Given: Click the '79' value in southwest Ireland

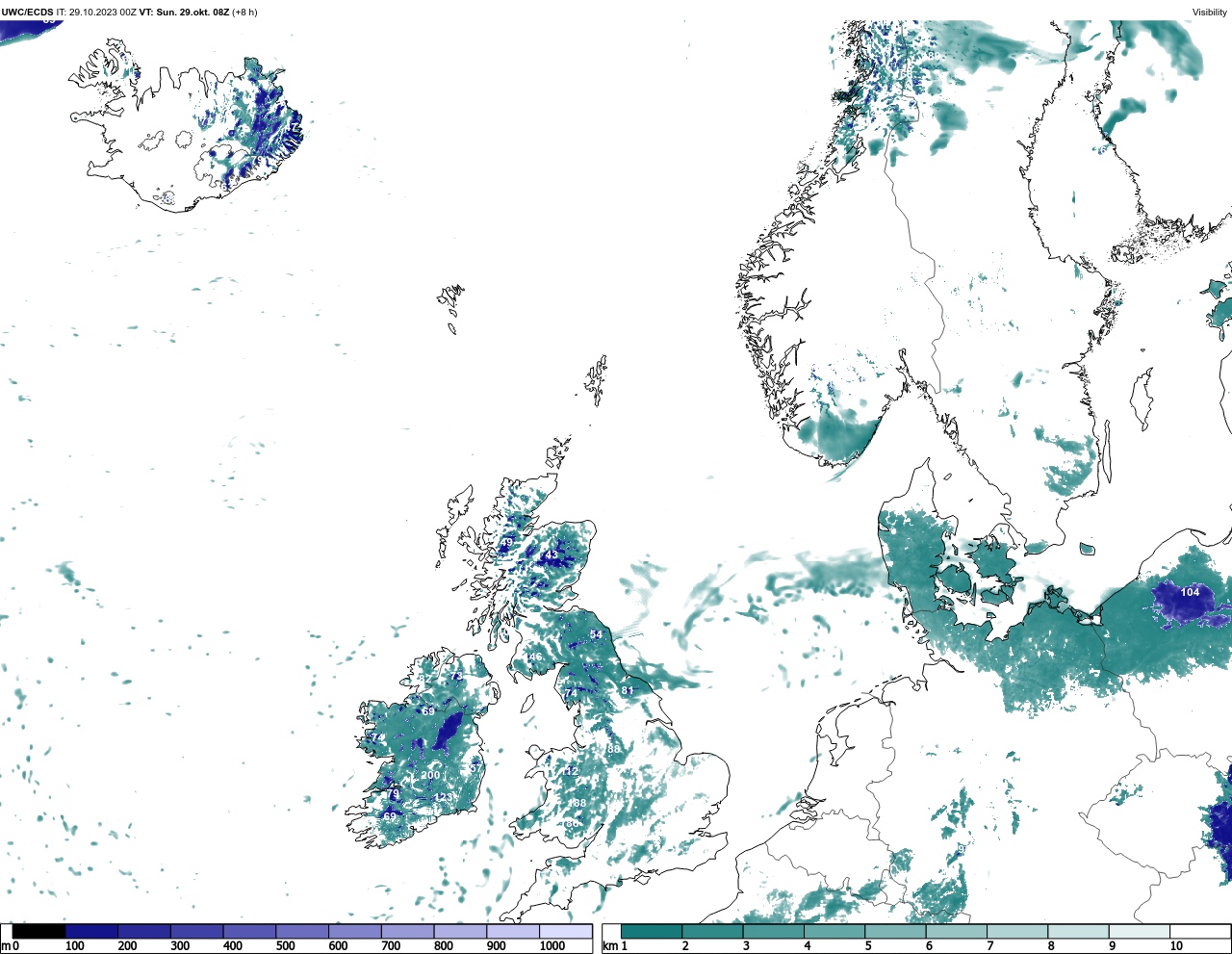Looking at the screenshot, I should 393,794.
